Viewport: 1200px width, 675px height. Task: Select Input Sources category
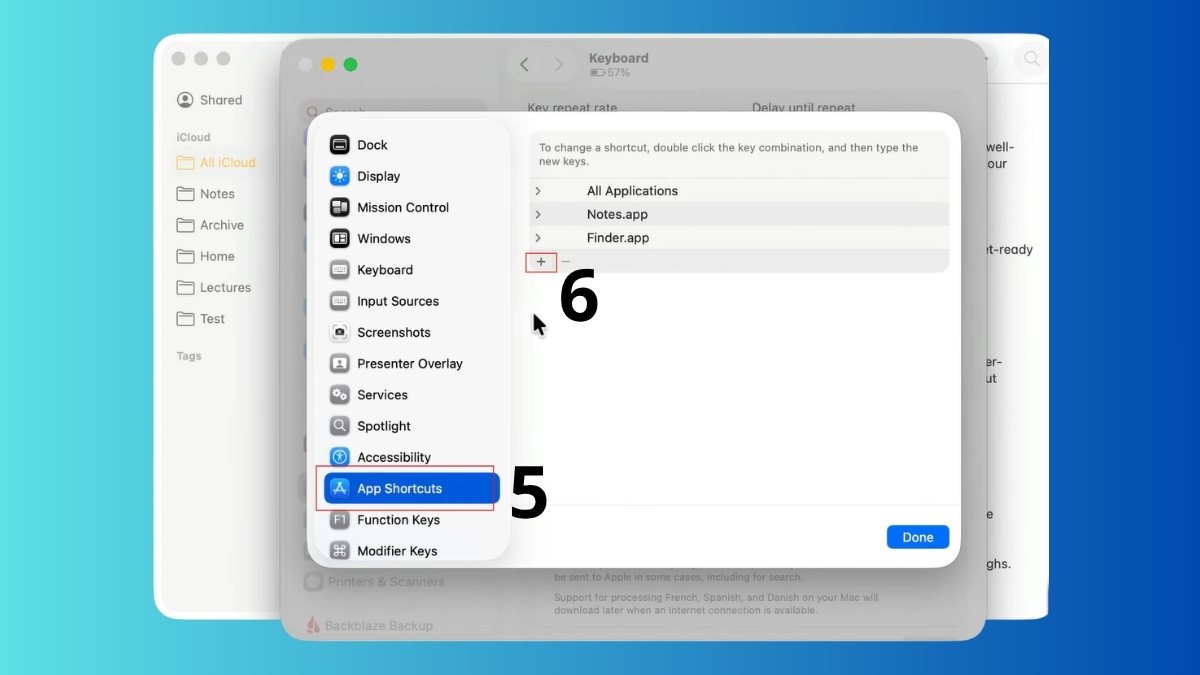point(398,301)
